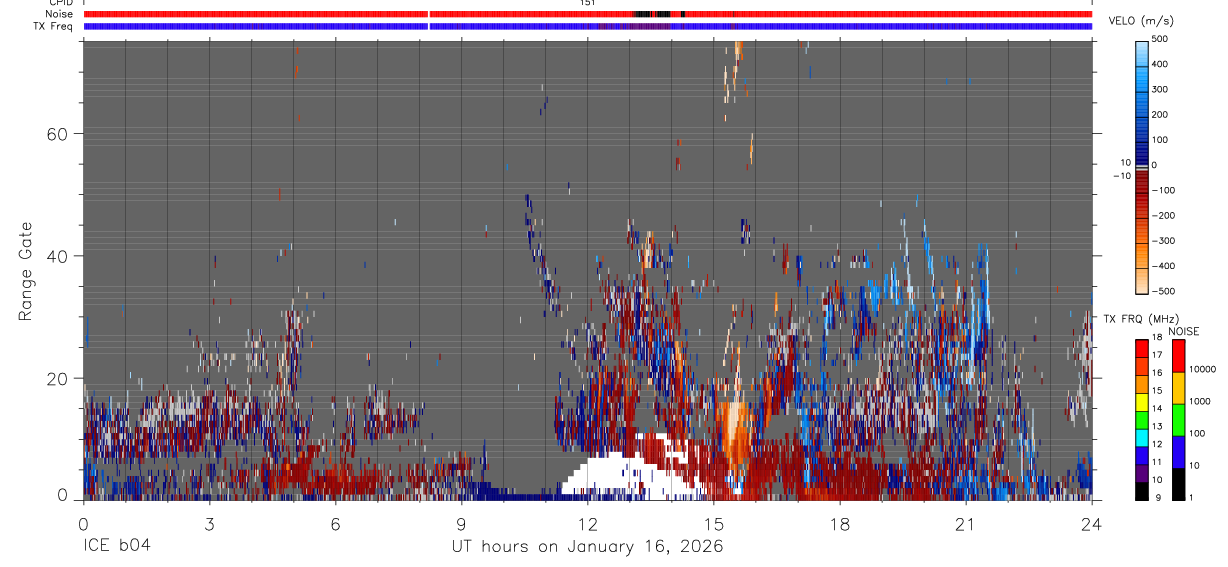1228x567 pixels.
Task: Click the '21' tick on the UT hours axis
Action: coord(966,523)
